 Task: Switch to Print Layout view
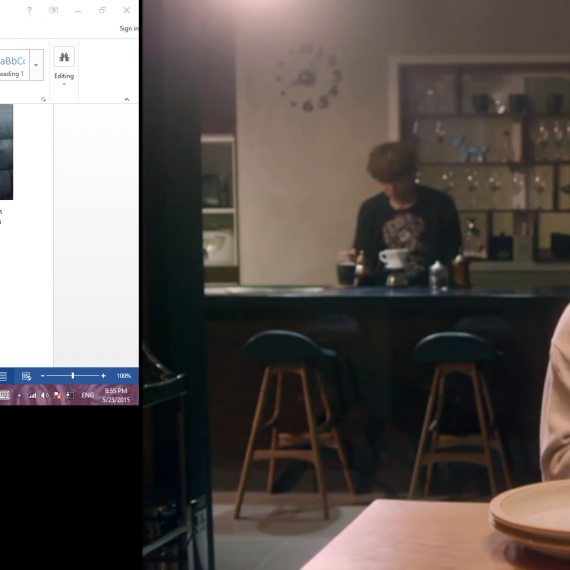pos(3,376)
